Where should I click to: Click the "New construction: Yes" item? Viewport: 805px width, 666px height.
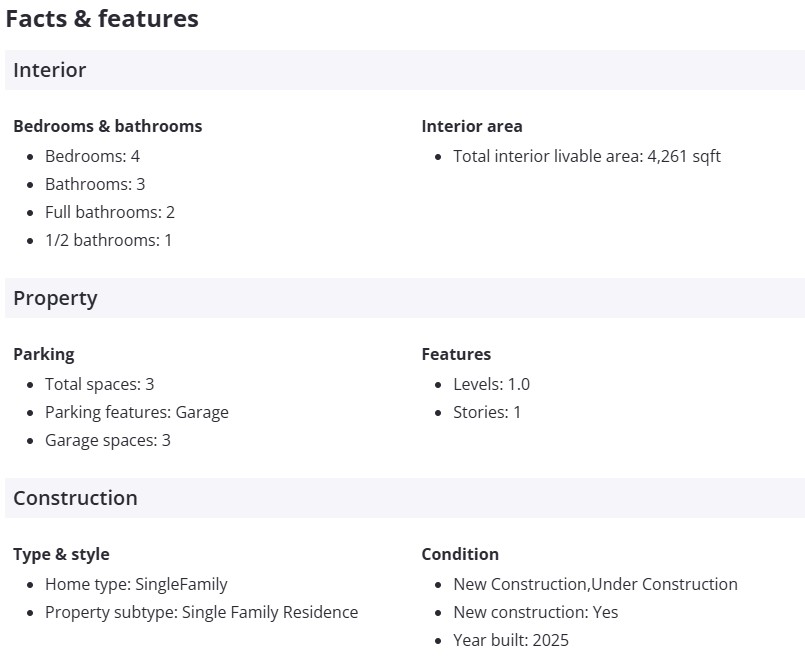point(535,612)
